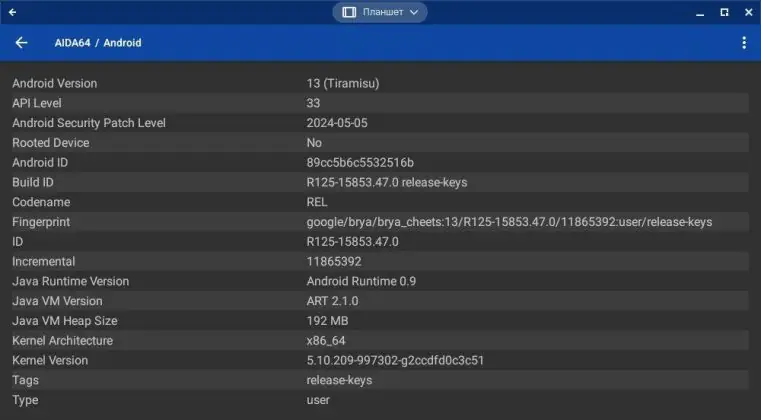Select the Codename label
Screen dimensions: 761x420
coord(41,202)
